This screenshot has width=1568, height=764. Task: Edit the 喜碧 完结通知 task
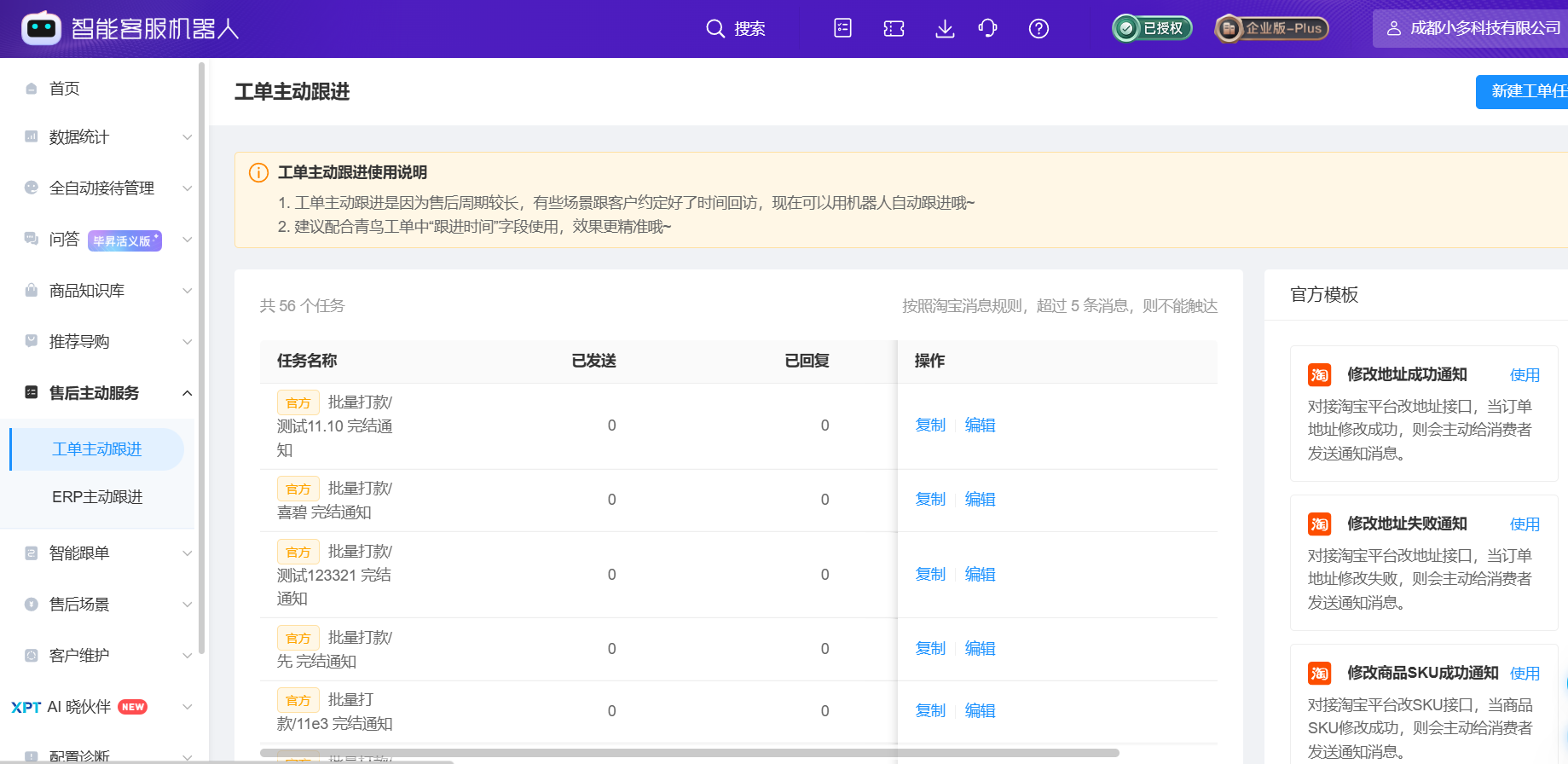point(980,500)
